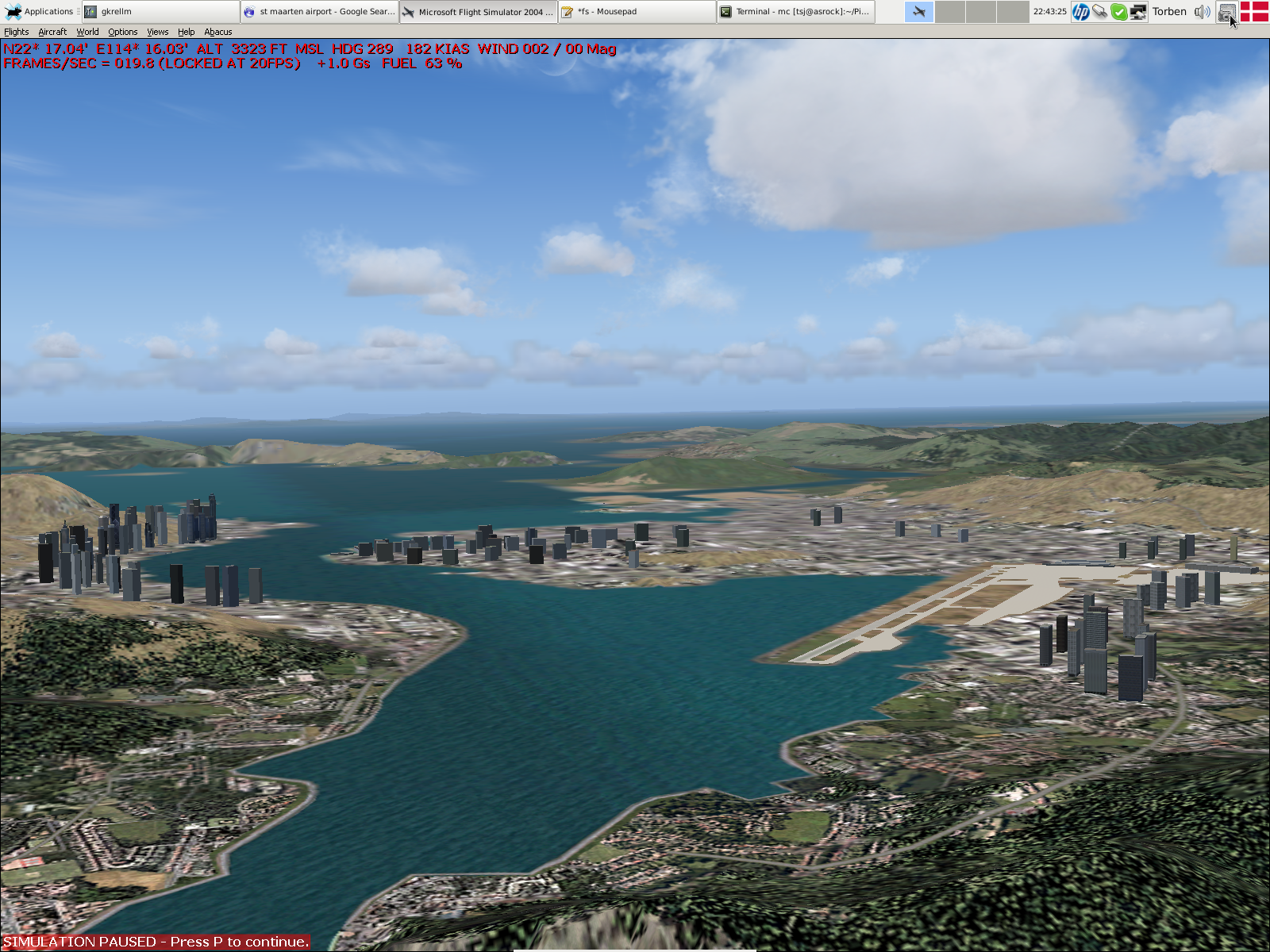Open the Aircraft menu

pos(52,32)
